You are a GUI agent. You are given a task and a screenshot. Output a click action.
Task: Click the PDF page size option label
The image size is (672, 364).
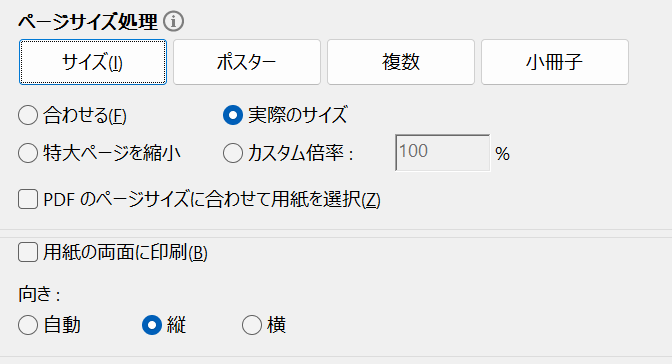(212, 199)
